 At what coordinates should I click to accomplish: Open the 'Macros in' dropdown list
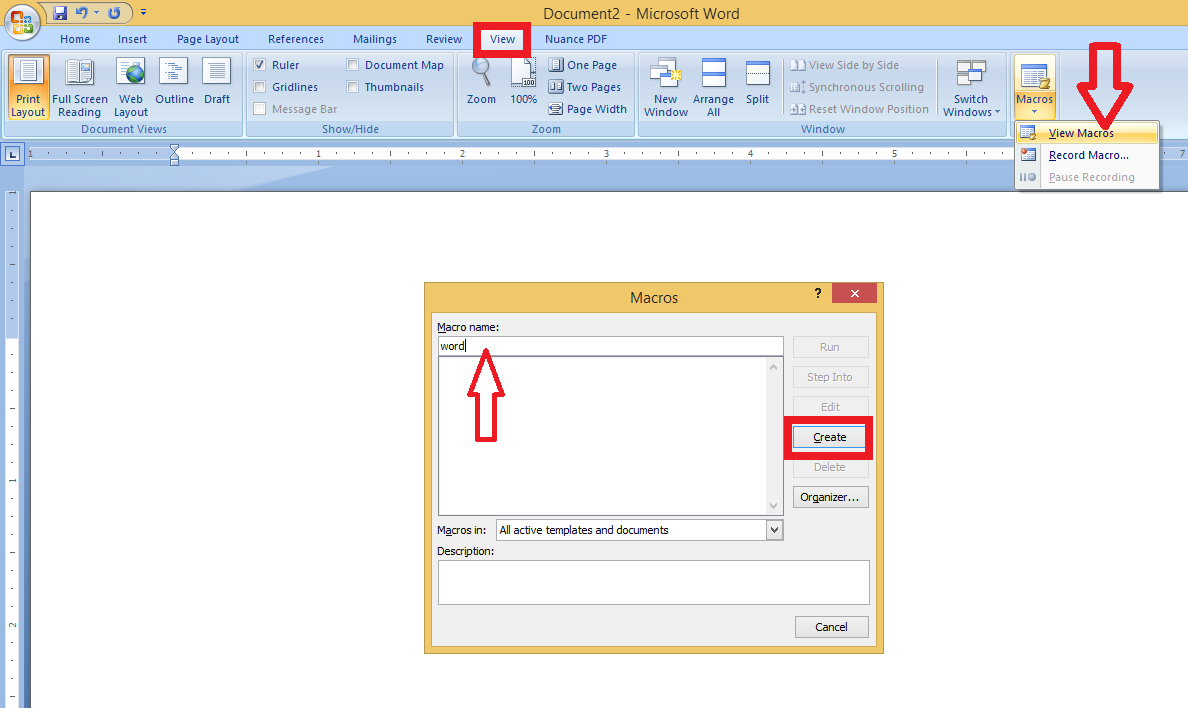point(774,530)
